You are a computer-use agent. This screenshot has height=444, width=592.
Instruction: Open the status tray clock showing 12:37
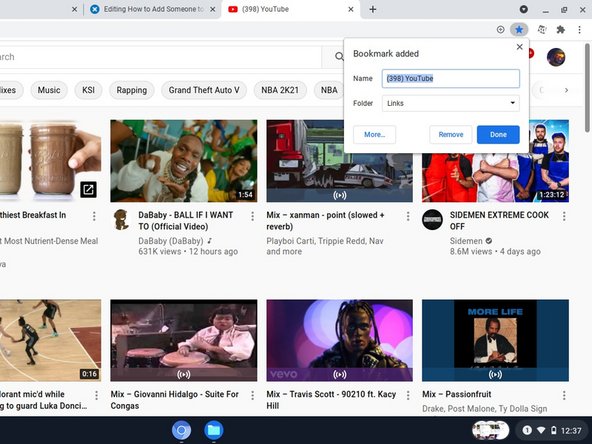571,430
